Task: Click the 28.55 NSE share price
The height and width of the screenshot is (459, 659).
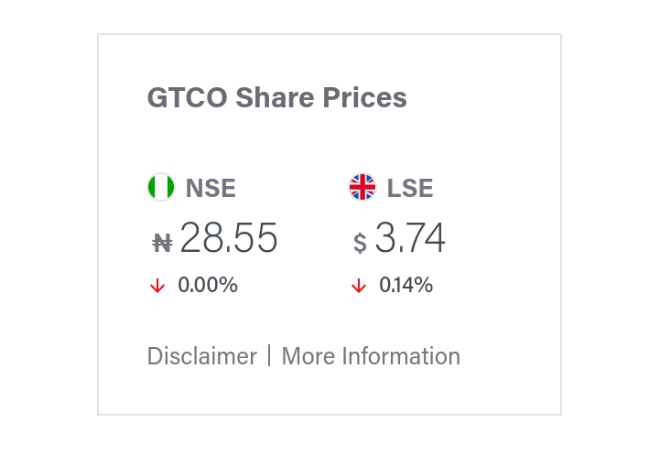Action: point(229,239)
